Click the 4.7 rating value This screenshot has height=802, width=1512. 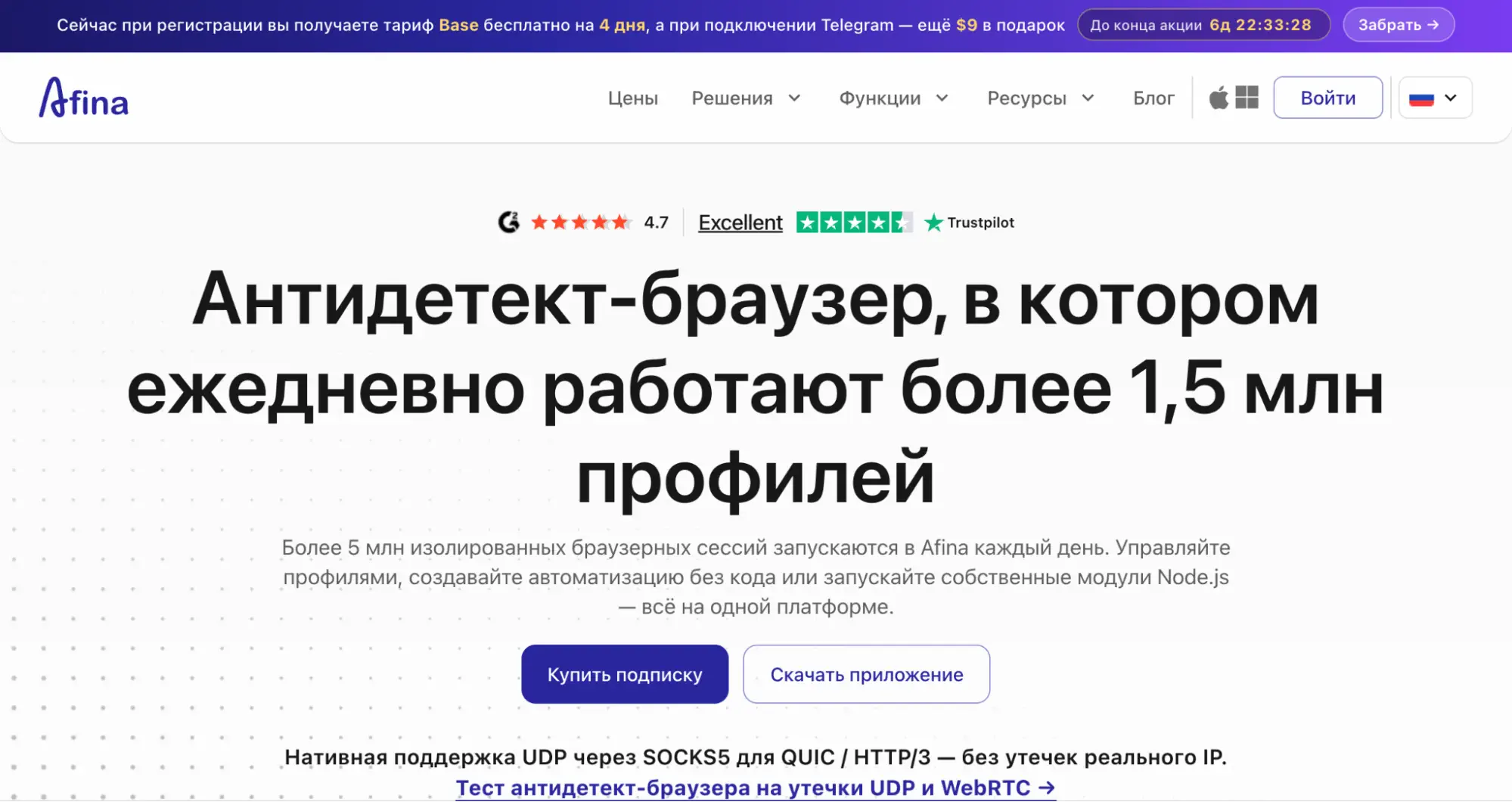(x=656, y=222)
